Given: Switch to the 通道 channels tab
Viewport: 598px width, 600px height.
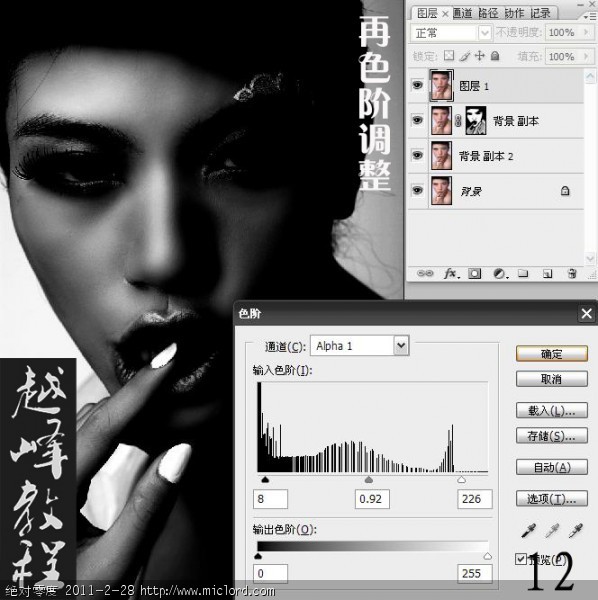Looking at the screenshot, I should (x=463, y=13).
